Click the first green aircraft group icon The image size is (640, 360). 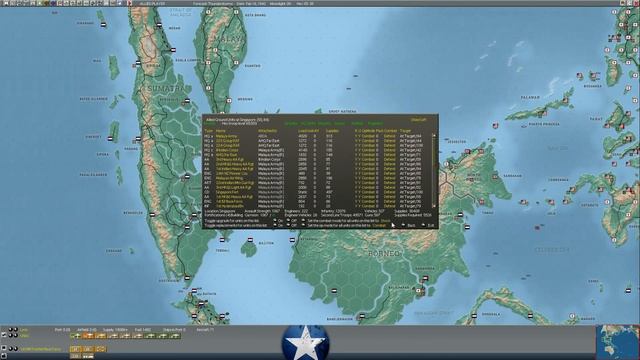(x=76, y=336)
